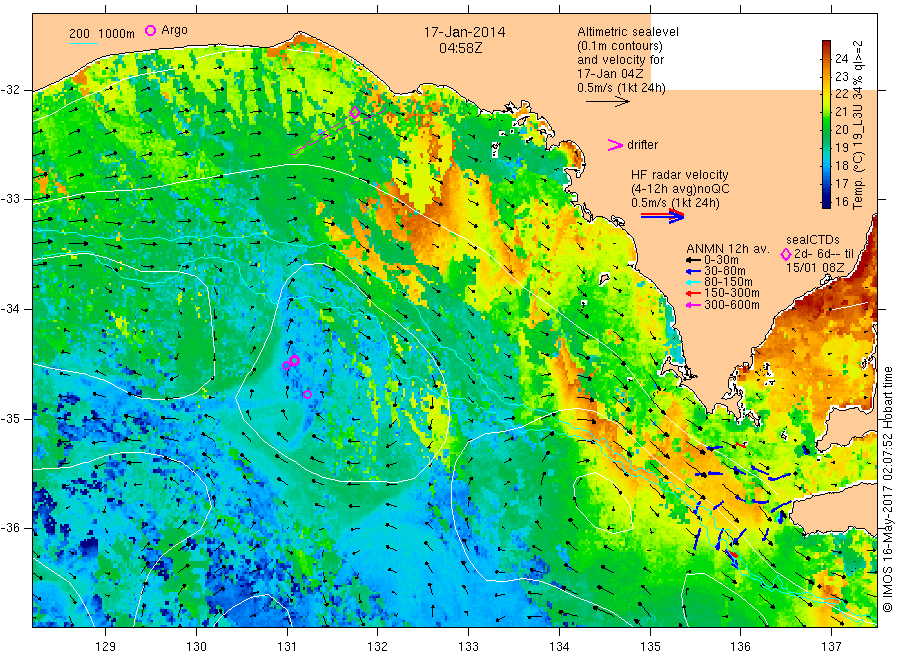The image size is (900, 660).
Task: Click the Argo float marker near 131.2E 34.8S
Action: click(307, 394)
